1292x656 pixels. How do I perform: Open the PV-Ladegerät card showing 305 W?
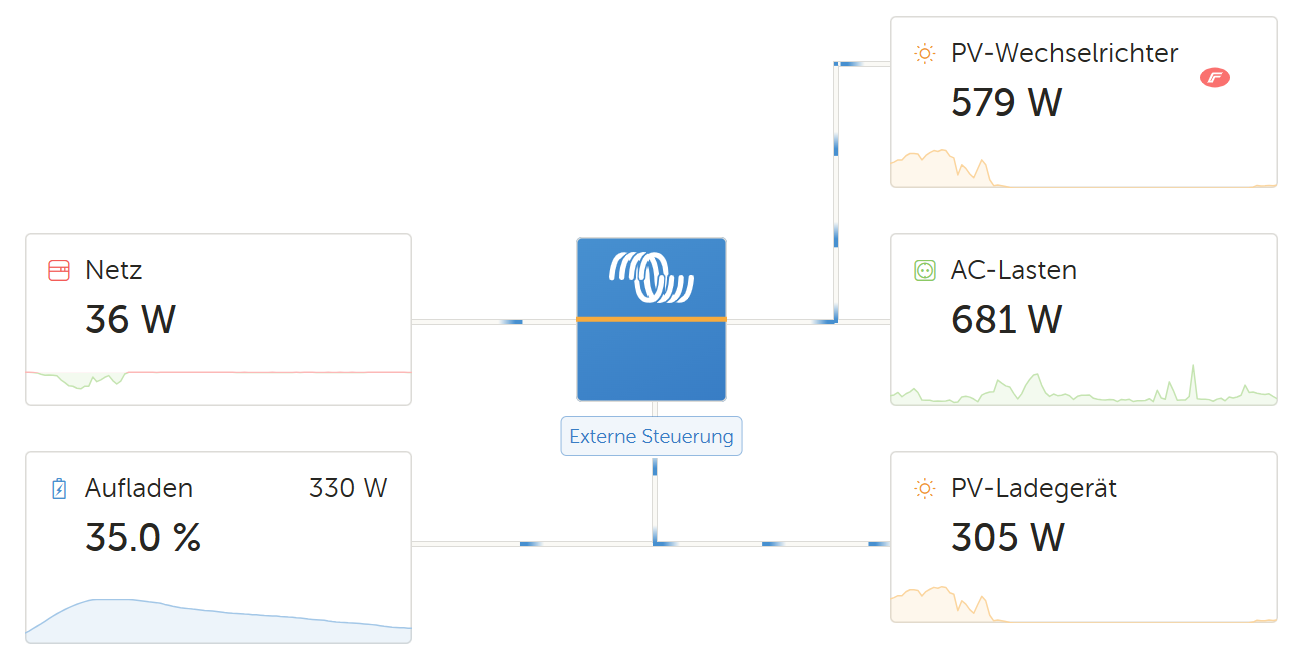[1084, 537]
